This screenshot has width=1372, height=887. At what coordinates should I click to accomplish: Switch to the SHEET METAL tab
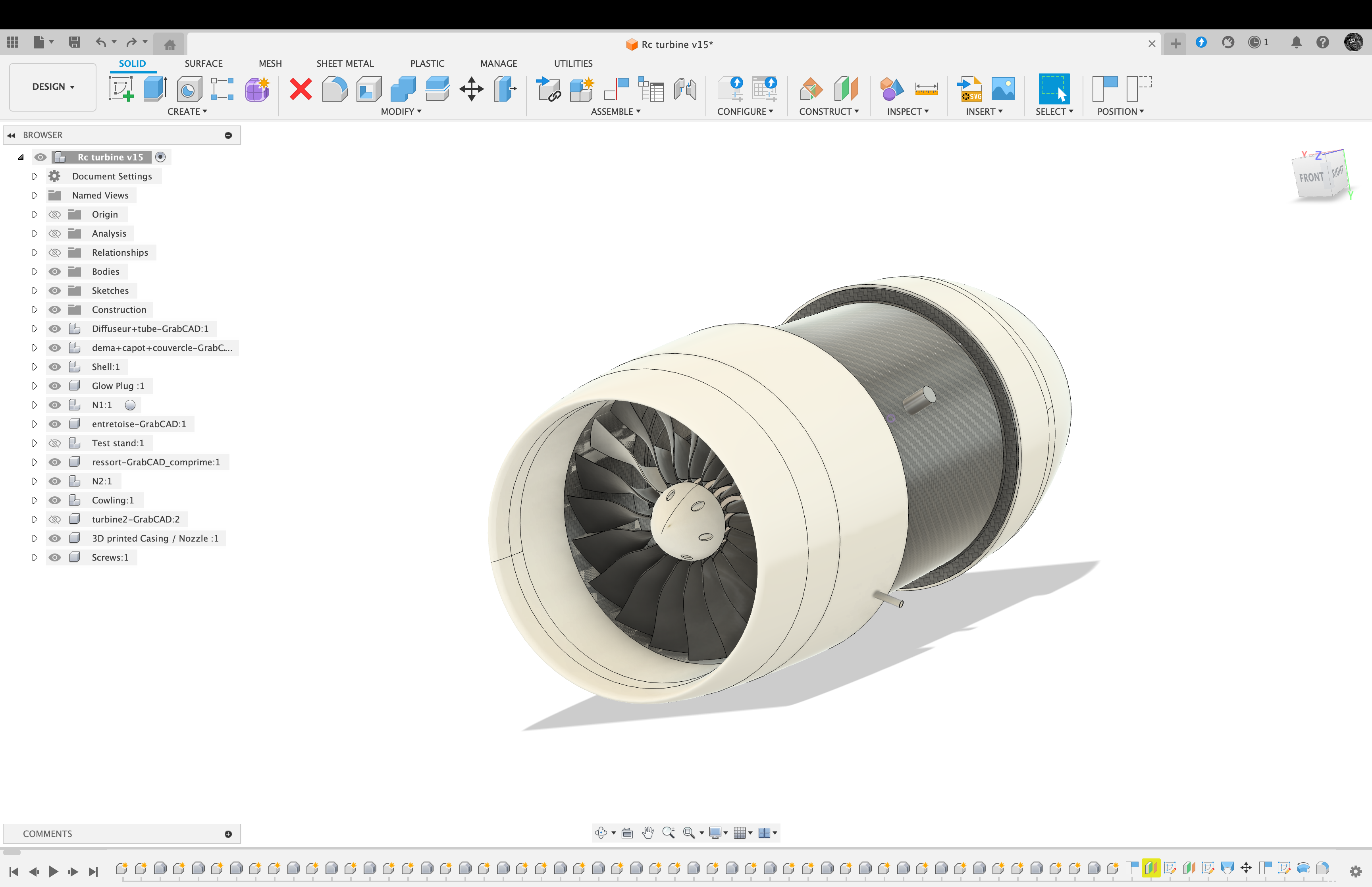pyautogui.click(x=344, y=64)
